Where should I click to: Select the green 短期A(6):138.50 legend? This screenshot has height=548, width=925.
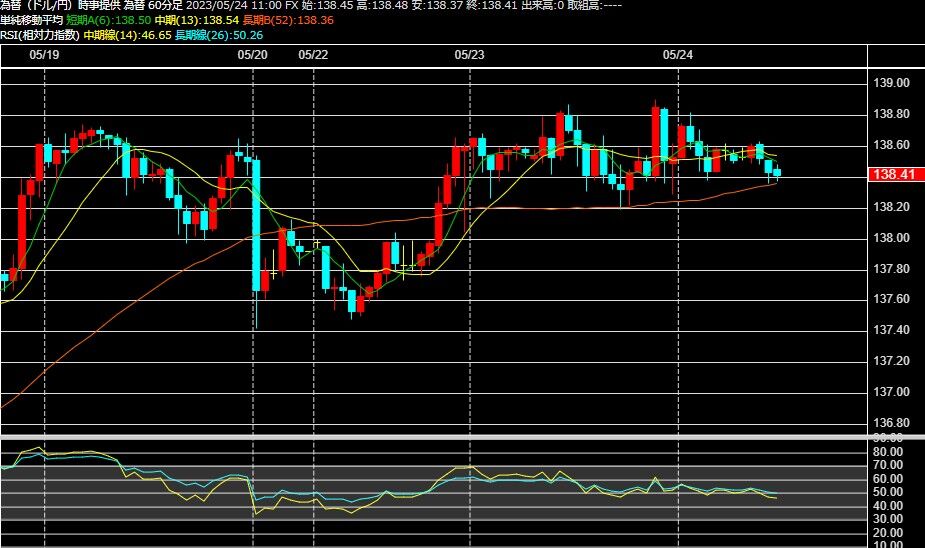[109, 20]
